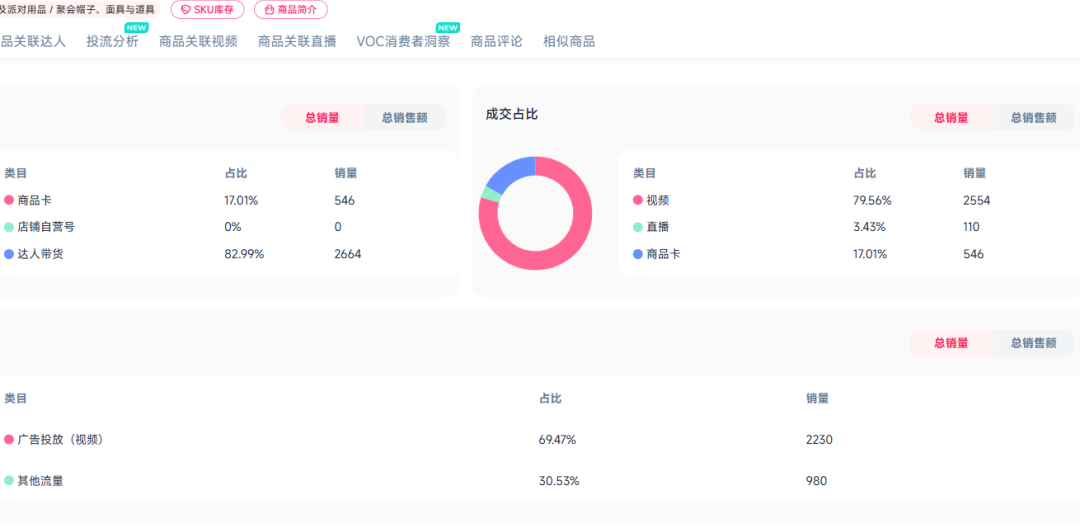The image size is (1080, 528).
Task: Click the green 直播 segment of donut
Action: point(490,195)
